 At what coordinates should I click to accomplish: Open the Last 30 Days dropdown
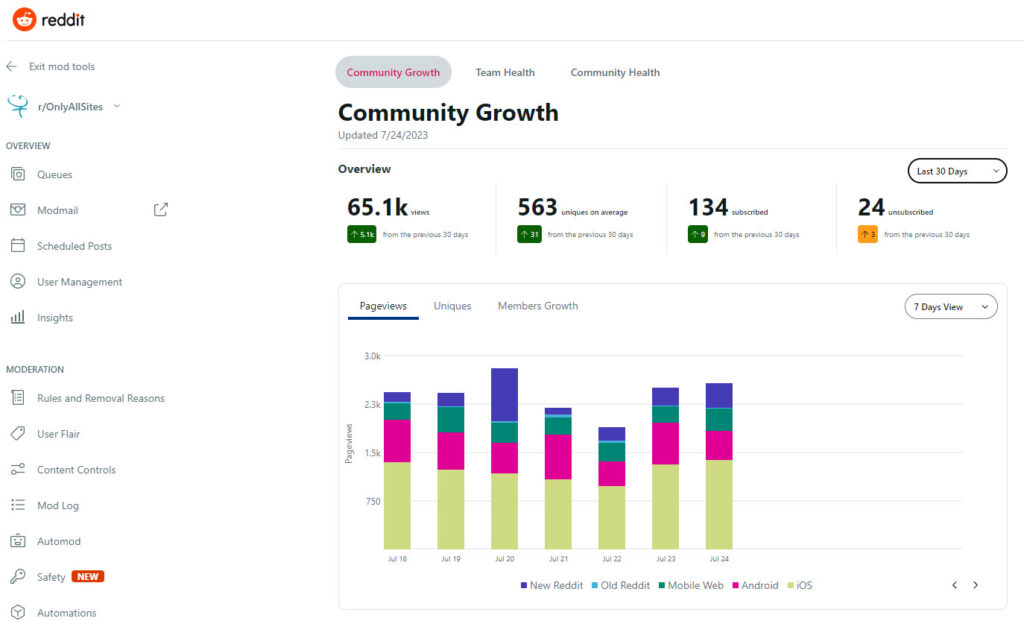click(x=956, y=171)
